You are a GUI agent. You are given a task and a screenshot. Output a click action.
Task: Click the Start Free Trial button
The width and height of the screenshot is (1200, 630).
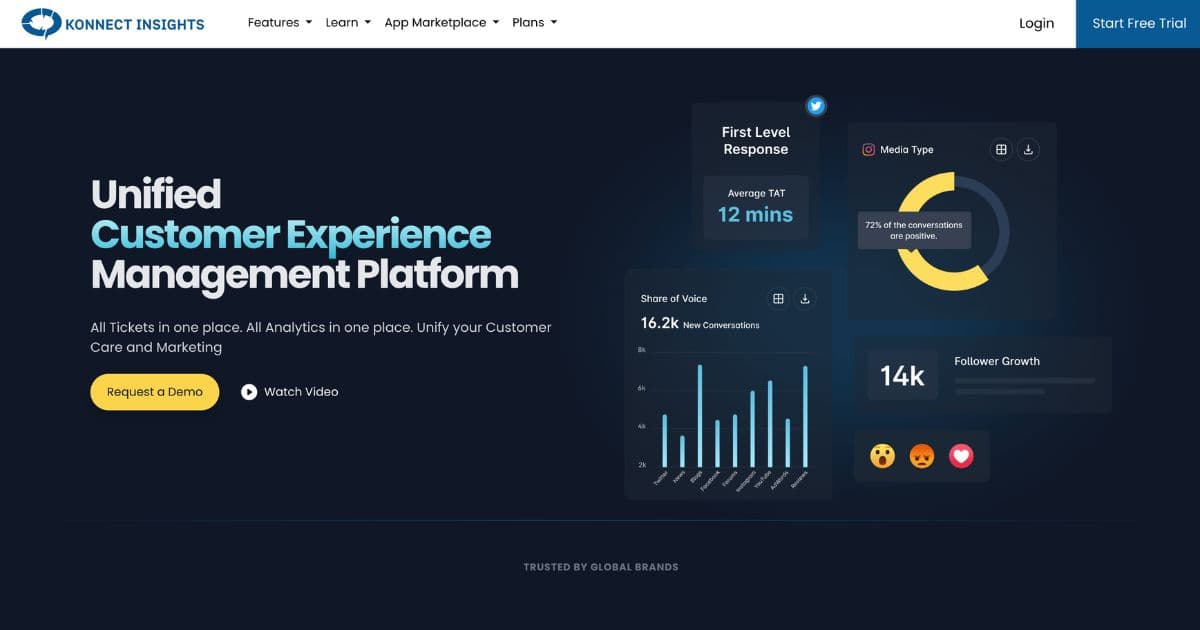tap(1138, 24)
